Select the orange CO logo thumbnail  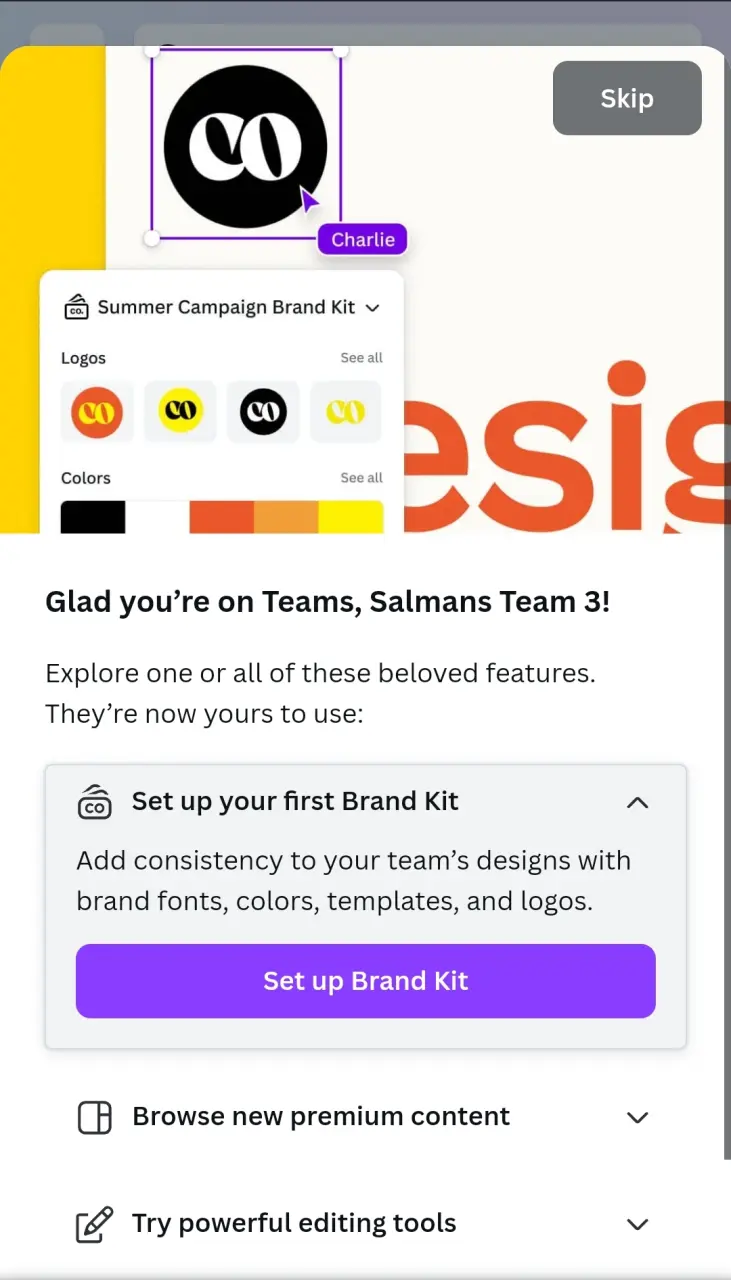[97, 411]
